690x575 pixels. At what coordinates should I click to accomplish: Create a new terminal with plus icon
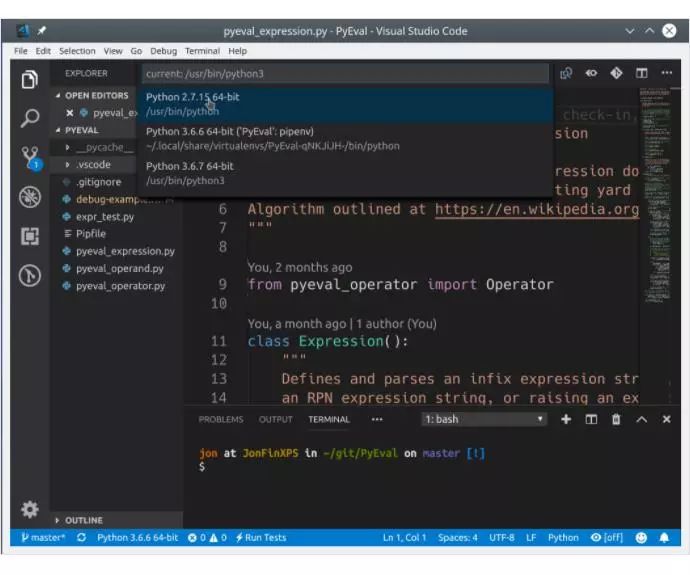[x=566, y=419]
